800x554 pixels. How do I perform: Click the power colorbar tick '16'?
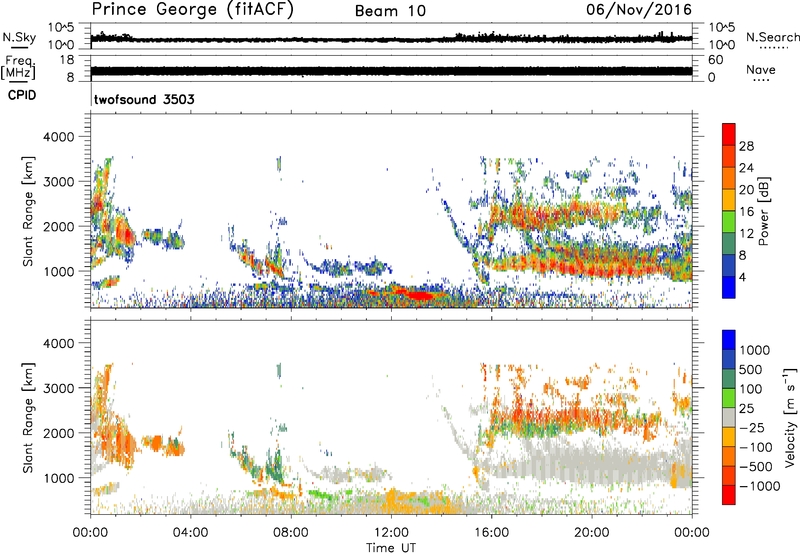tap(746, 212)
